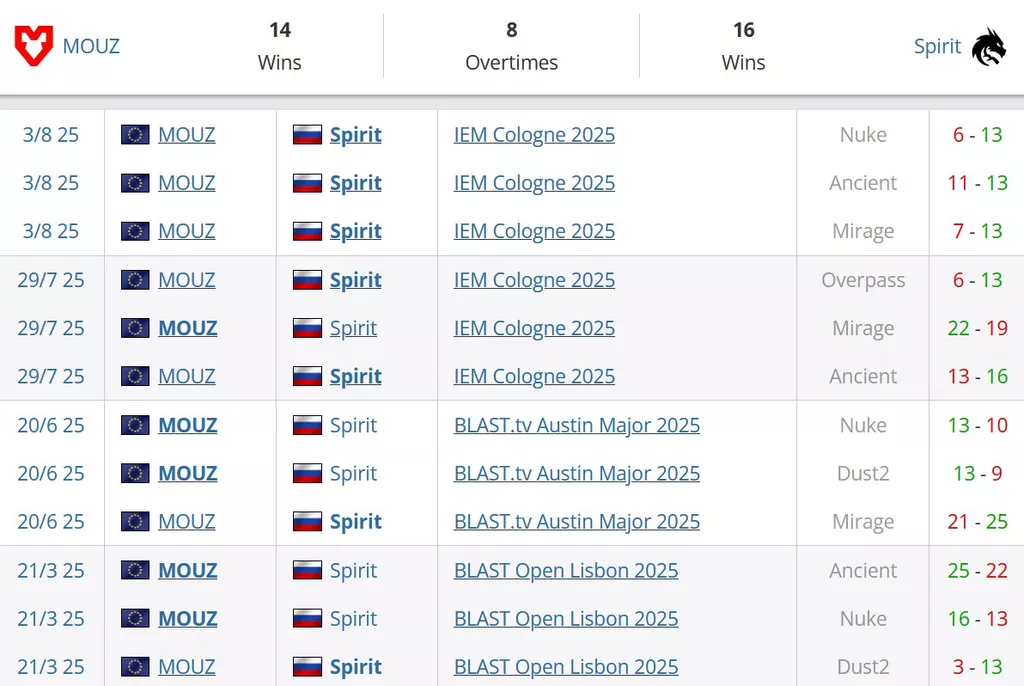Click Russian flag in the Nuke 6-13 row

307,135
